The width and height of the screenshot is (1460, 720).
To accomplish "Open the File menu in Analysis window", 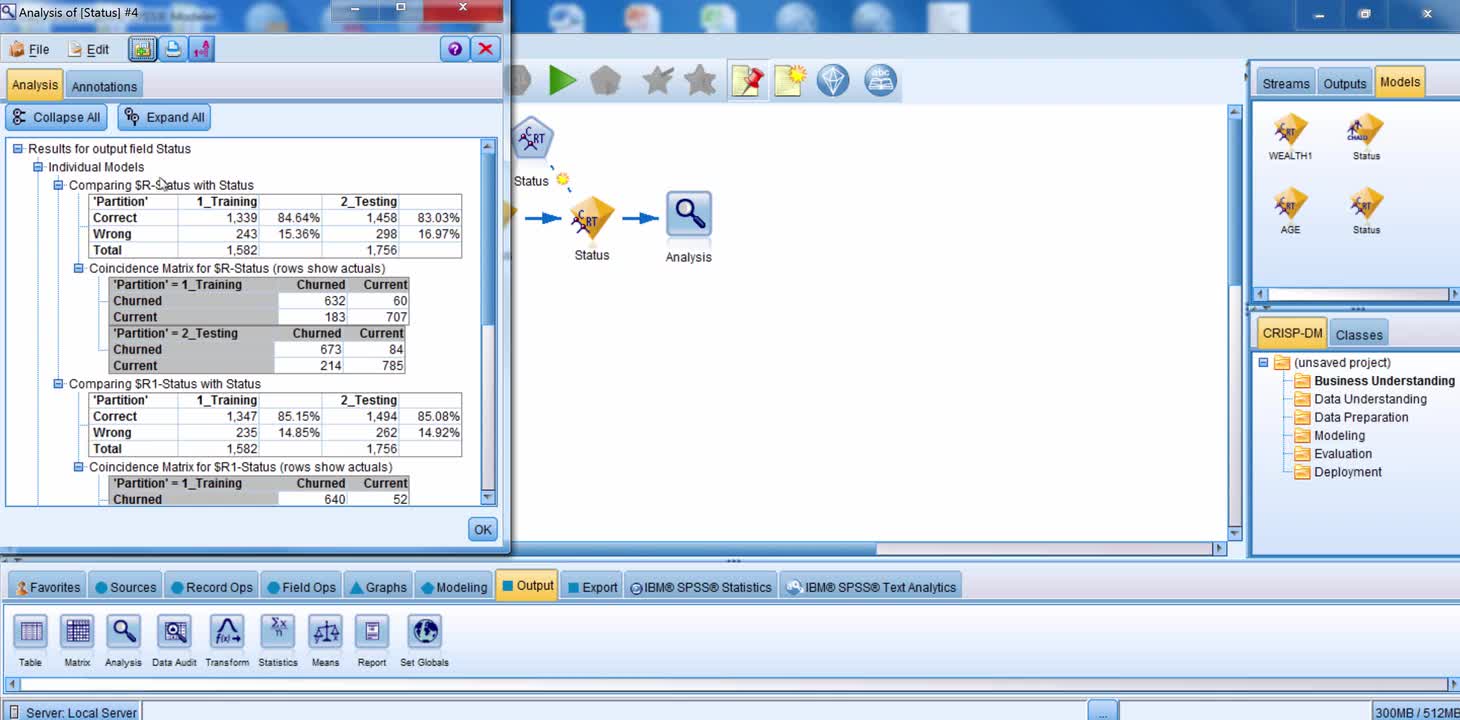I will click(x=30, y=49).
